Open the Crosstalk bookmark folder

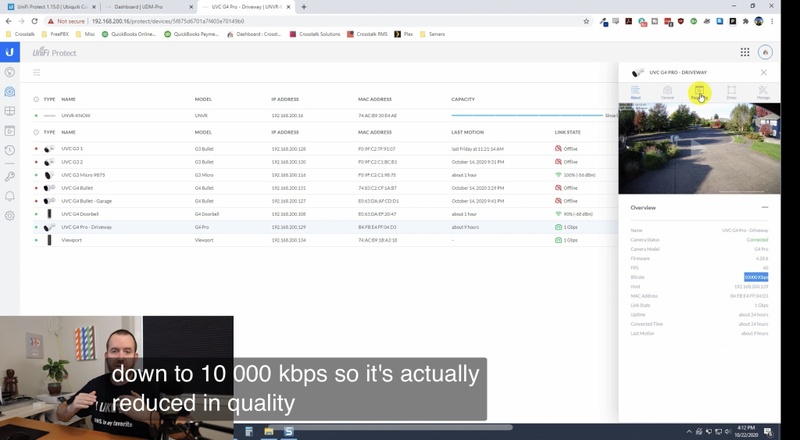tap(20, 34)
